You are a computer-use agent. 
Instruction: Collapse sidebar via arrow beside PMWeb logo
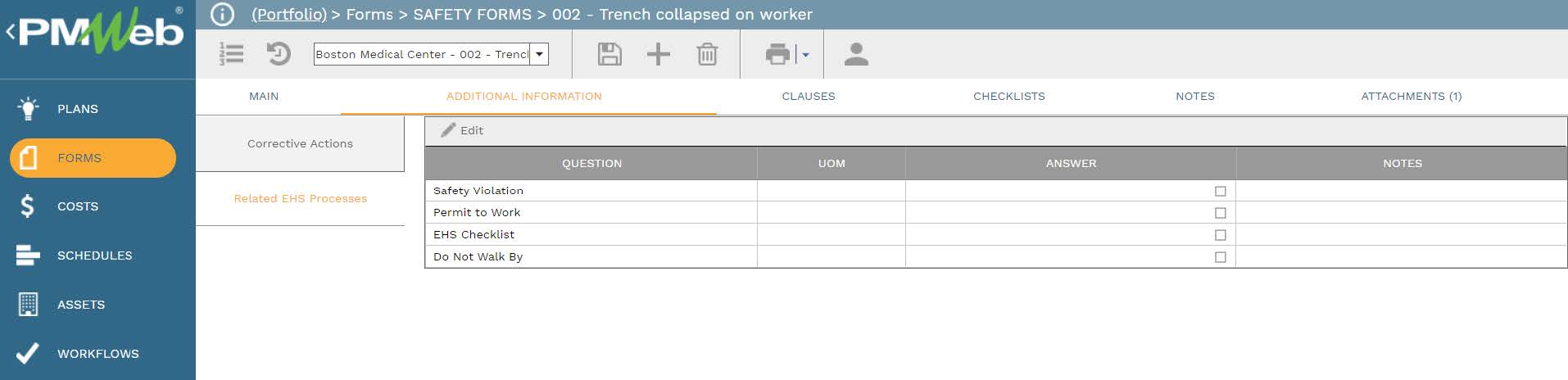[x=11, y=32]
